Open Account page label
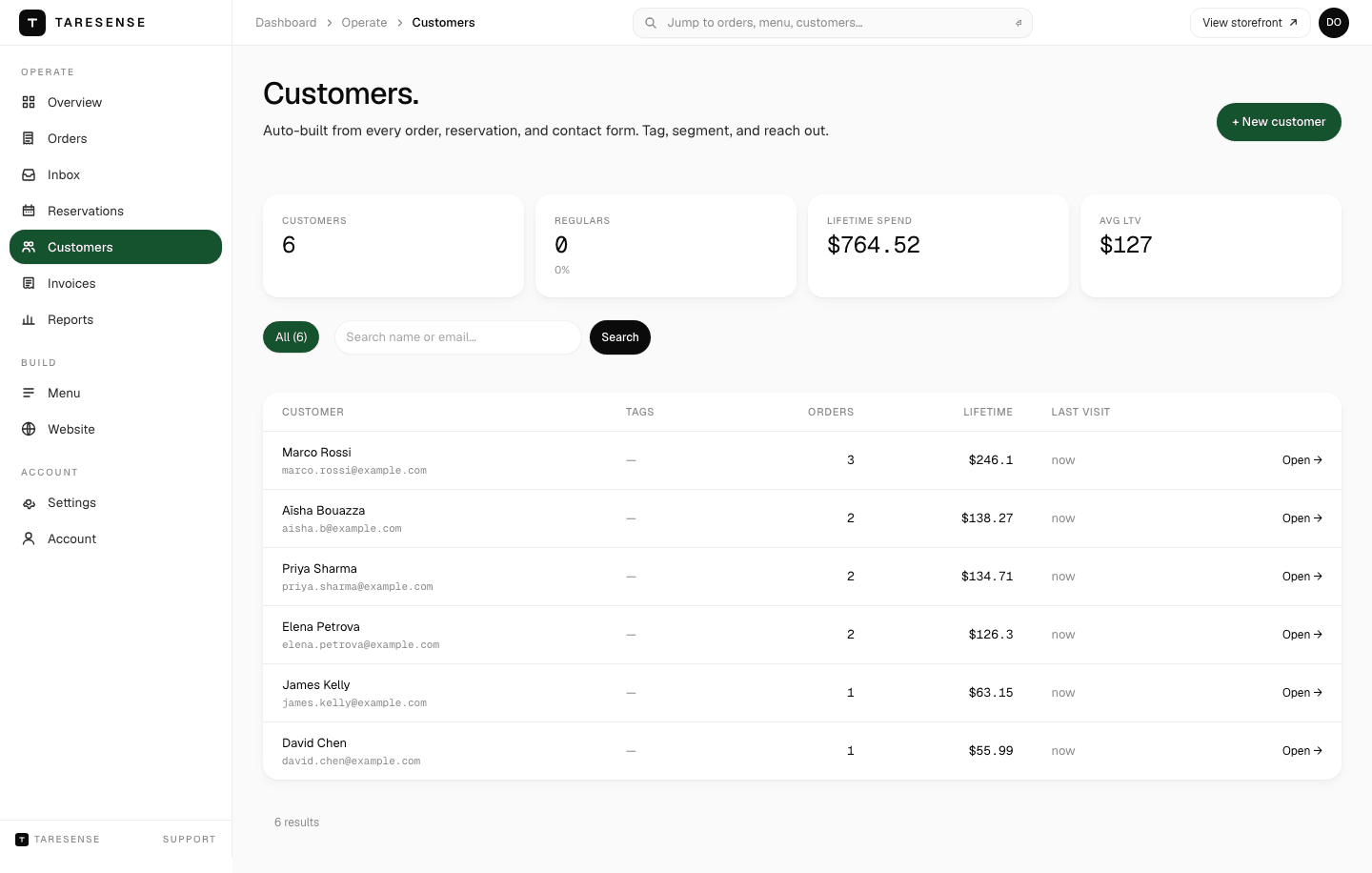The width and height of the screenshot is (1372, 873). click(72, 538)
